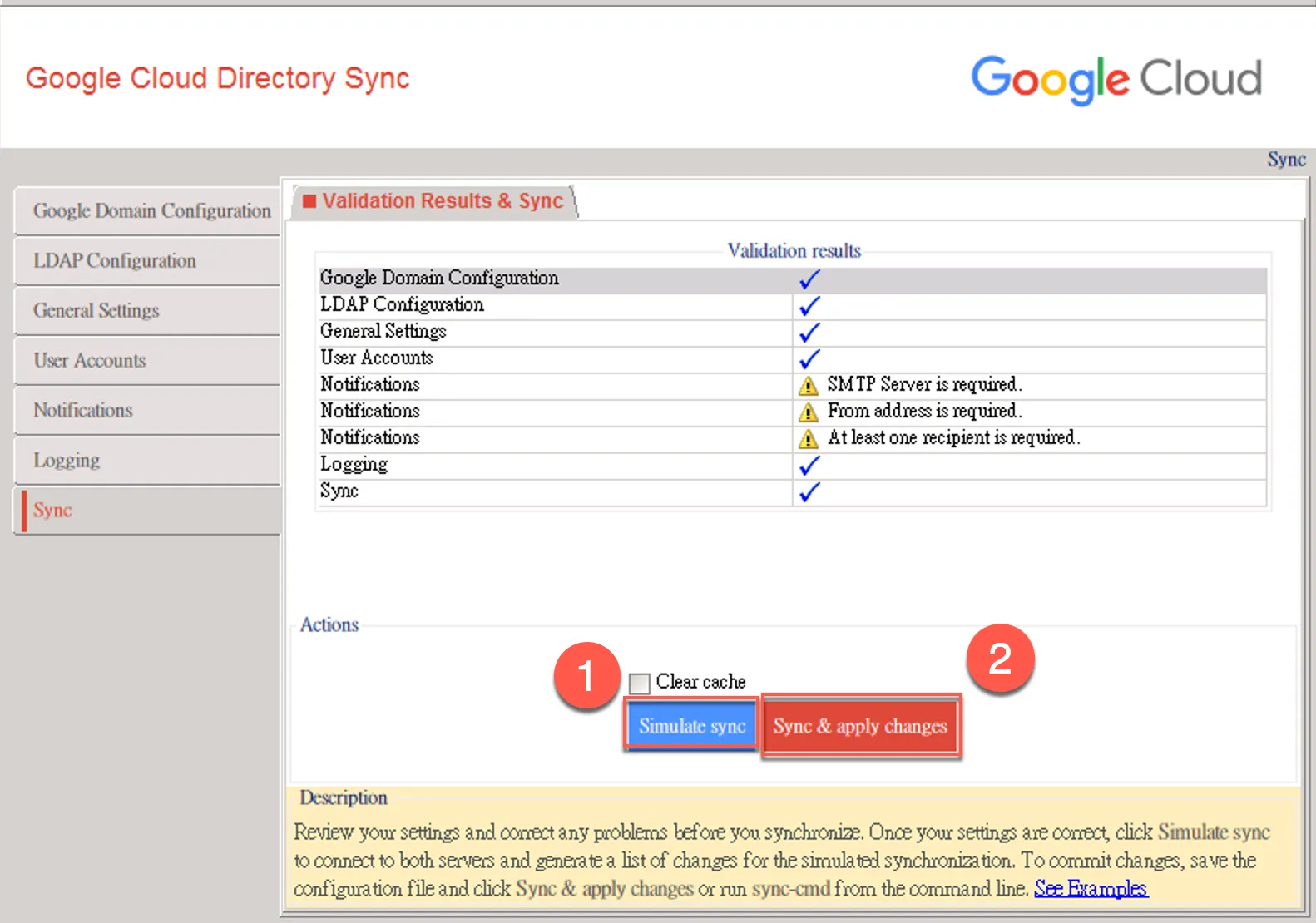Select the User Accounts validation row text
1316x923 pixels.
click(x=377, y=358)
